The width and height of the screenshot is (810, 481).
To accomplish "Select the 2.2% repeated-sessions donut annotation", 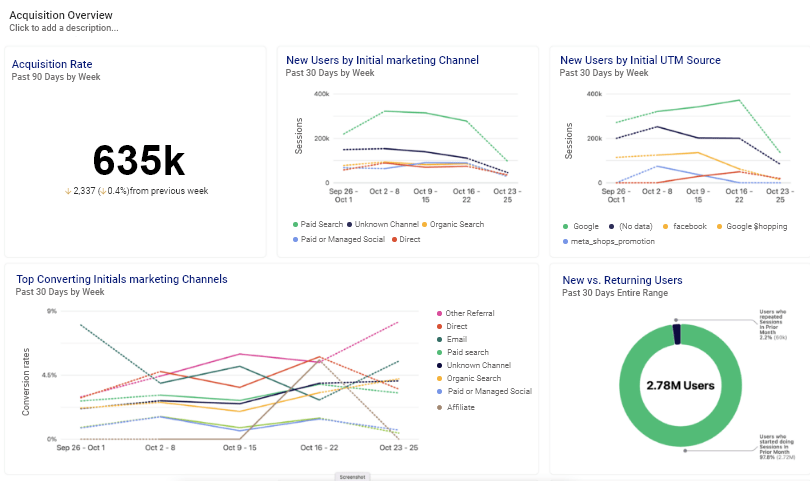I will pos(773,324).
